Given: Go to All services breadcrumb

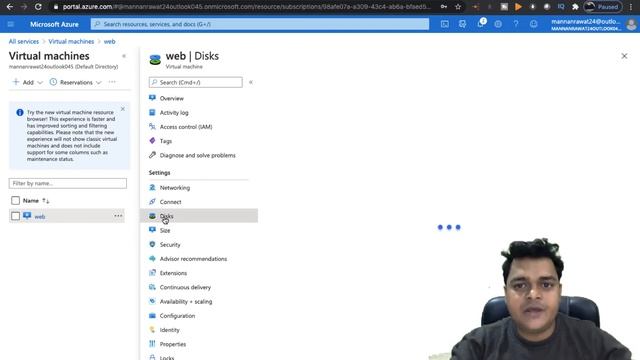Looking at the screenshot, I should (24, 41).
